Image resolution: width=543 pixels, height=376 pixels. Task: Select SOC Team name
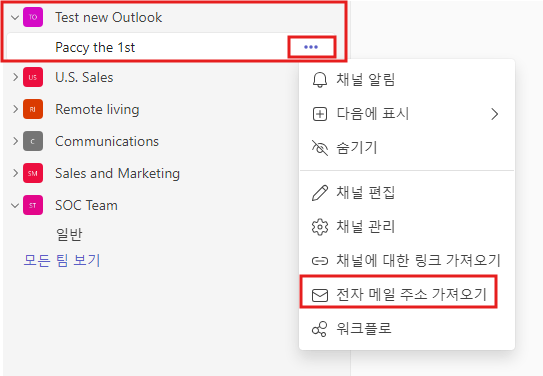pyautogui.click(x=86, y=205)
